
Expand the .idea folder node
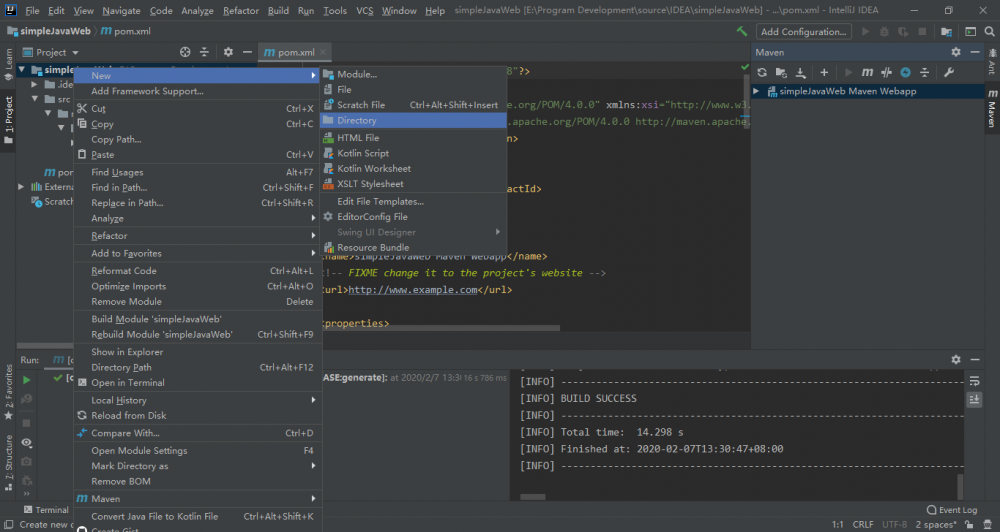35,84
